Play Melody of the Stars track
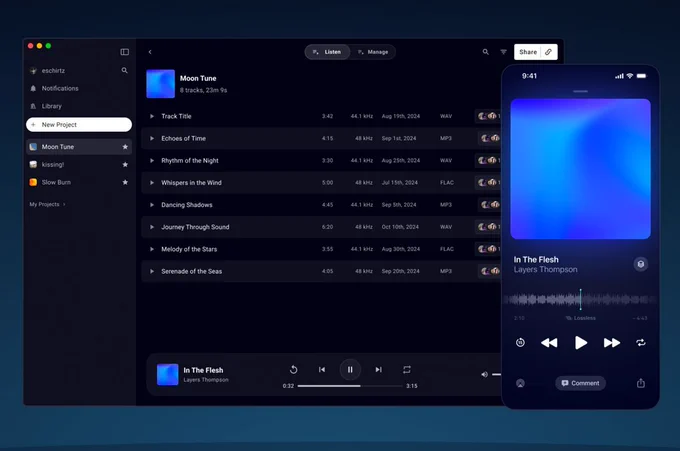This screenshot has width=680, height=451. click(152, 249)
